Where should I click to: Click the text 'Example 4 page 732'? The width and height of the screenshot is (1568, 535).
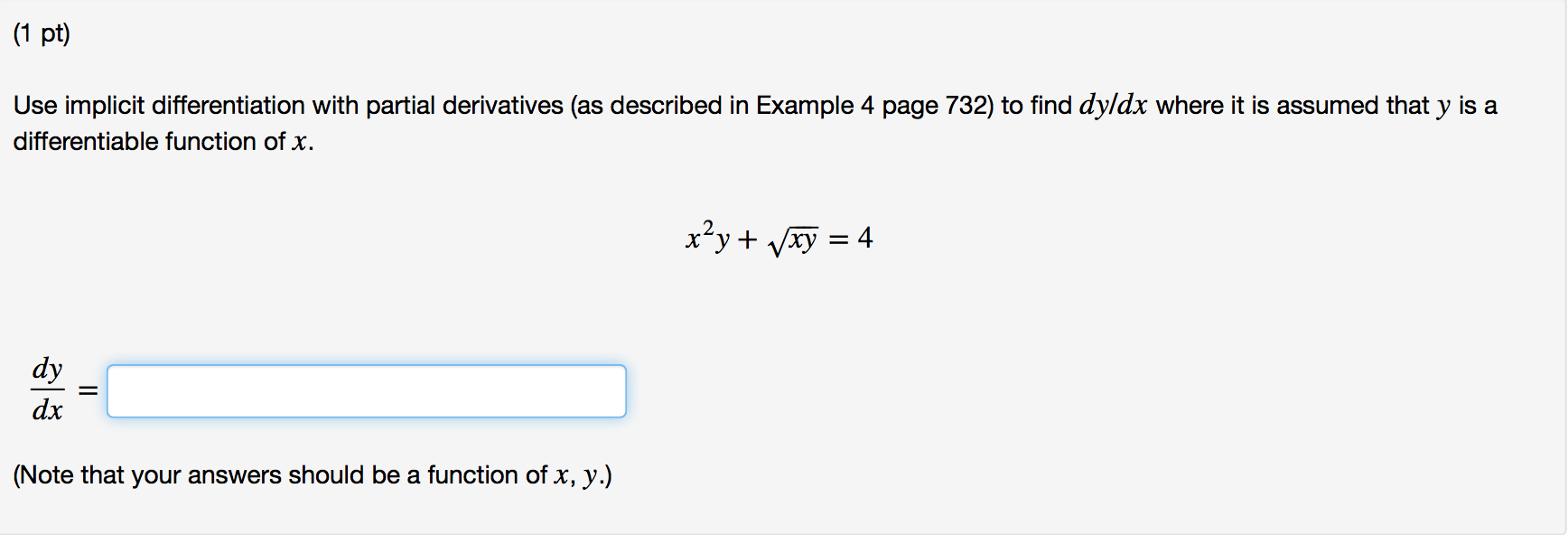click(x=872, y=106)
